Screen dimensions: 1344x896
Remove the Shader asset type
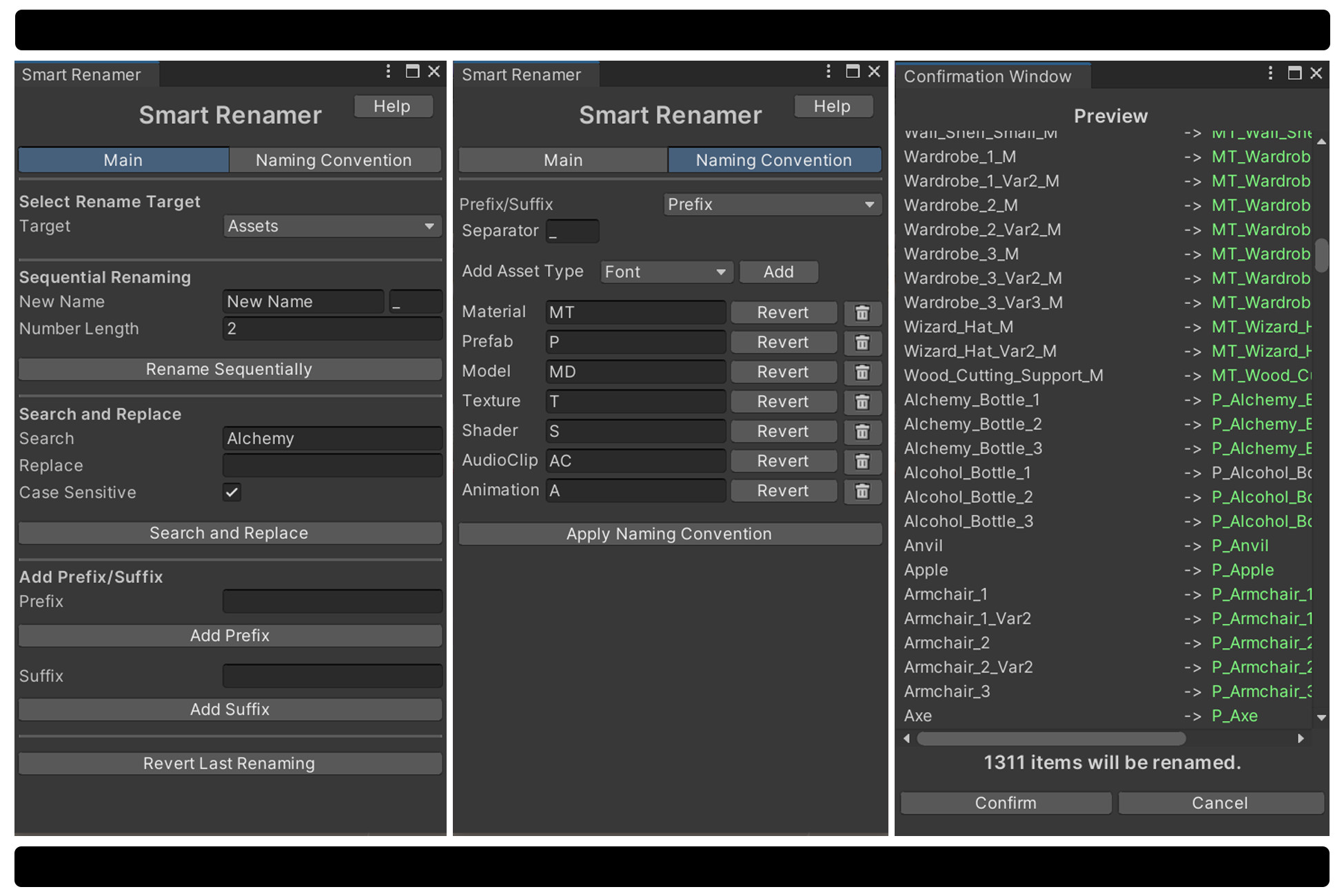862,431
